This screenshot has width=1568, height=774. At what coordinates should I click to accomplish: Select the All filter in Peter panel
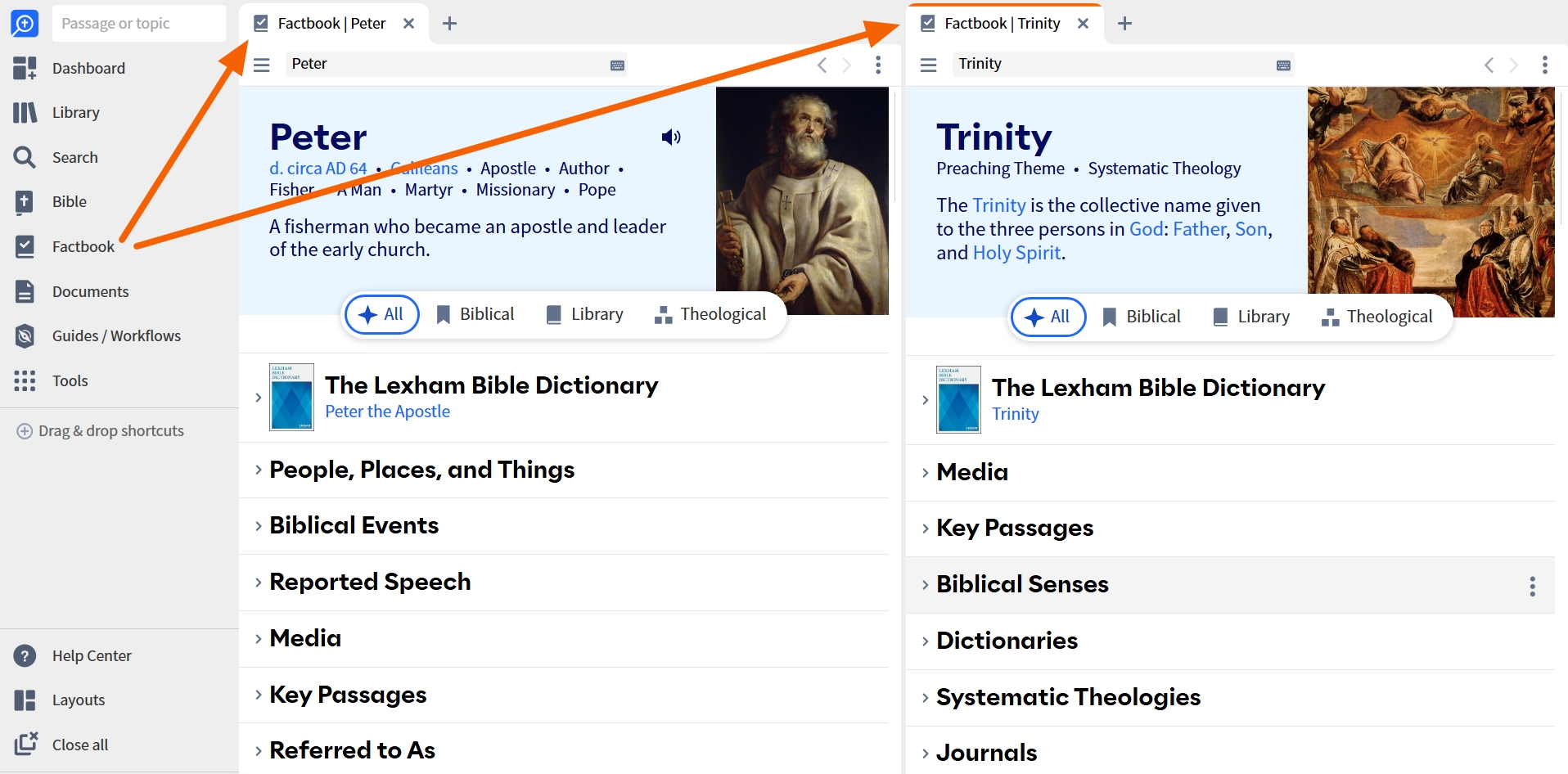382,314
